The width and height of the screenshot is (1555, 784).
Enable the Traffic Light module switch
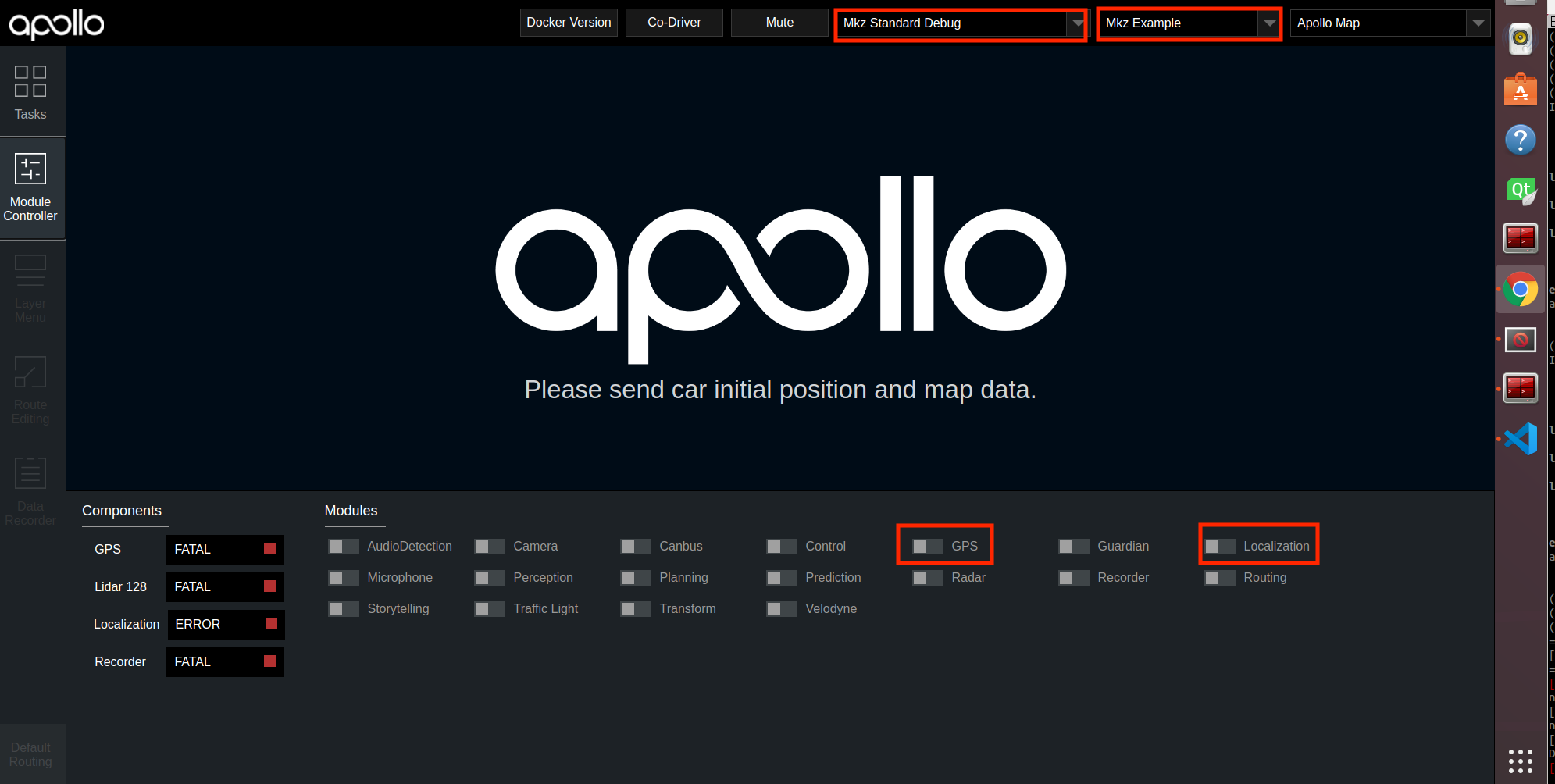pos(490,609)
